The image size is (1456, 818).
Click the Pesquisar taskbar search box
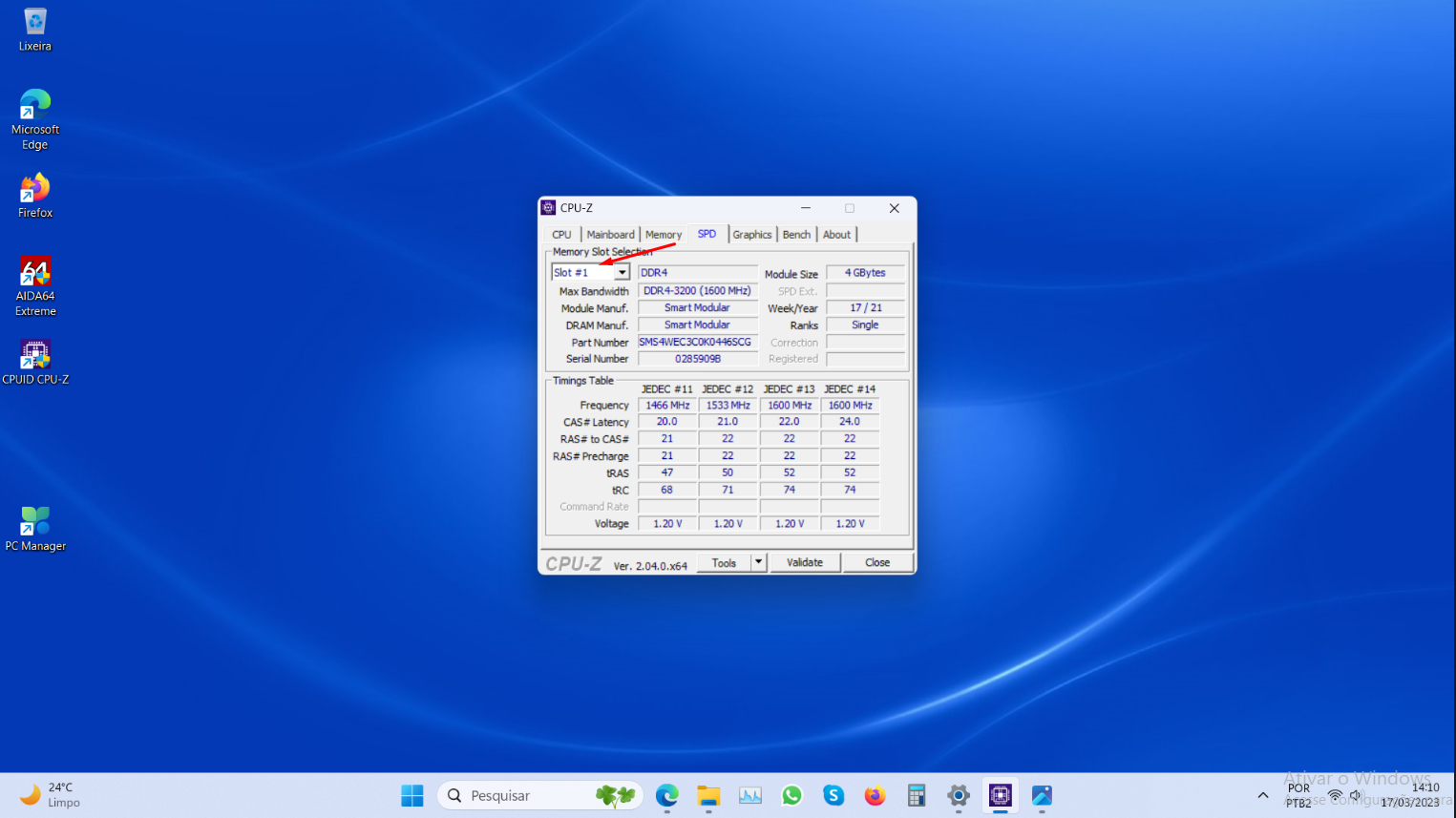tap(540, 795)
